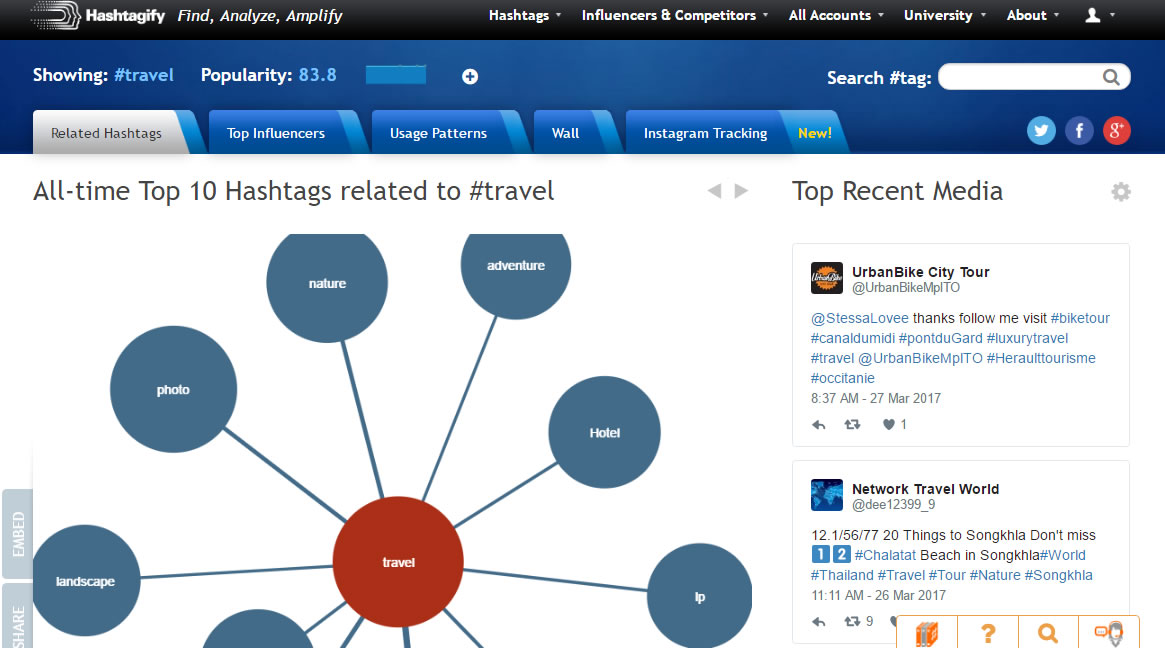1165x648 pixels.
Task: Click the Hashtagify logo
Action: [x=95, y=16]
